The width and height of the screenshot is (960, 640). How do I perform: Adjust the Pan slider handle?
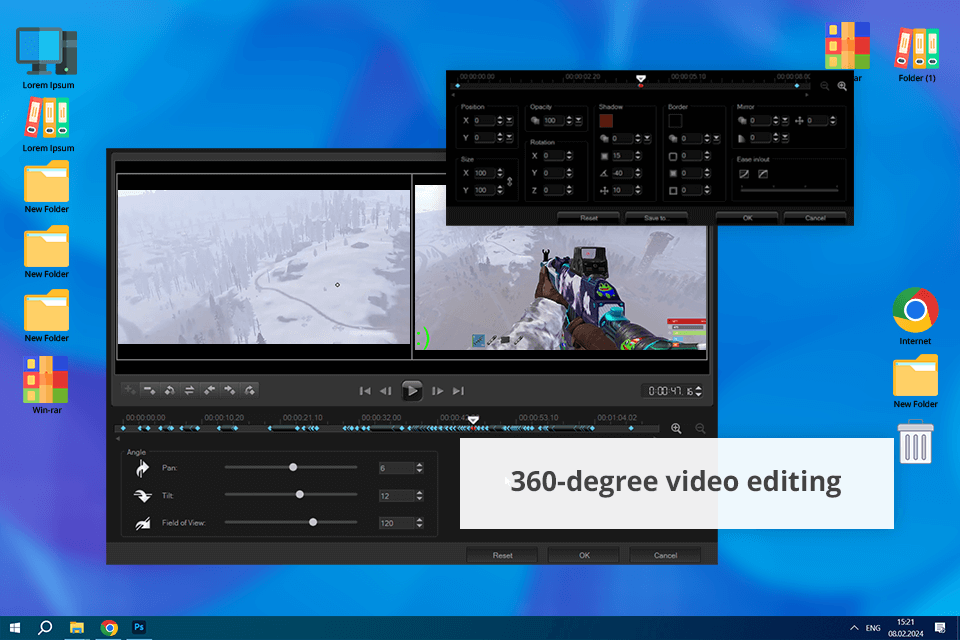293,467
